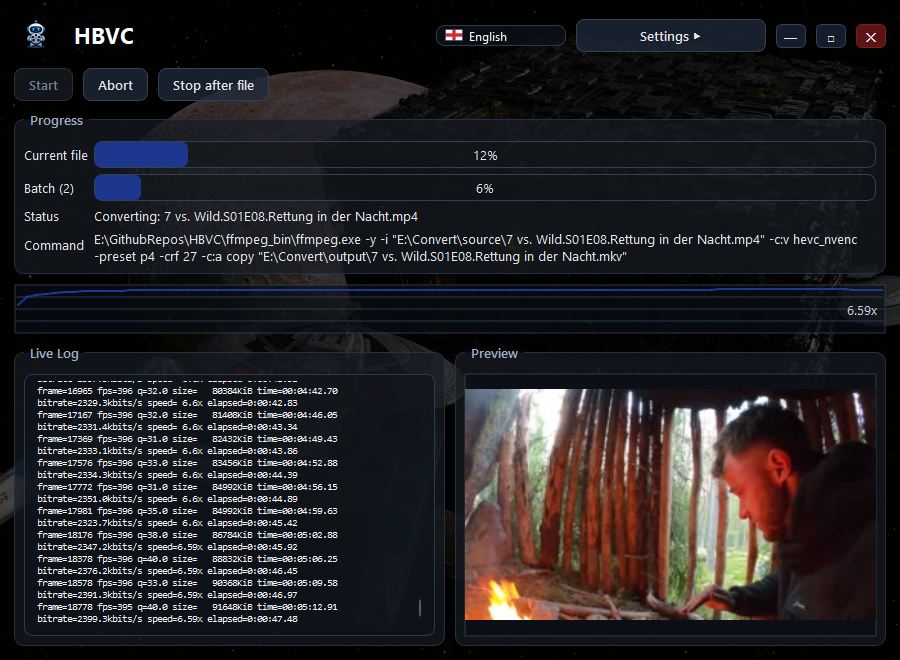Click the Status text Converting: 7 vs. Wild

point(256,216)
